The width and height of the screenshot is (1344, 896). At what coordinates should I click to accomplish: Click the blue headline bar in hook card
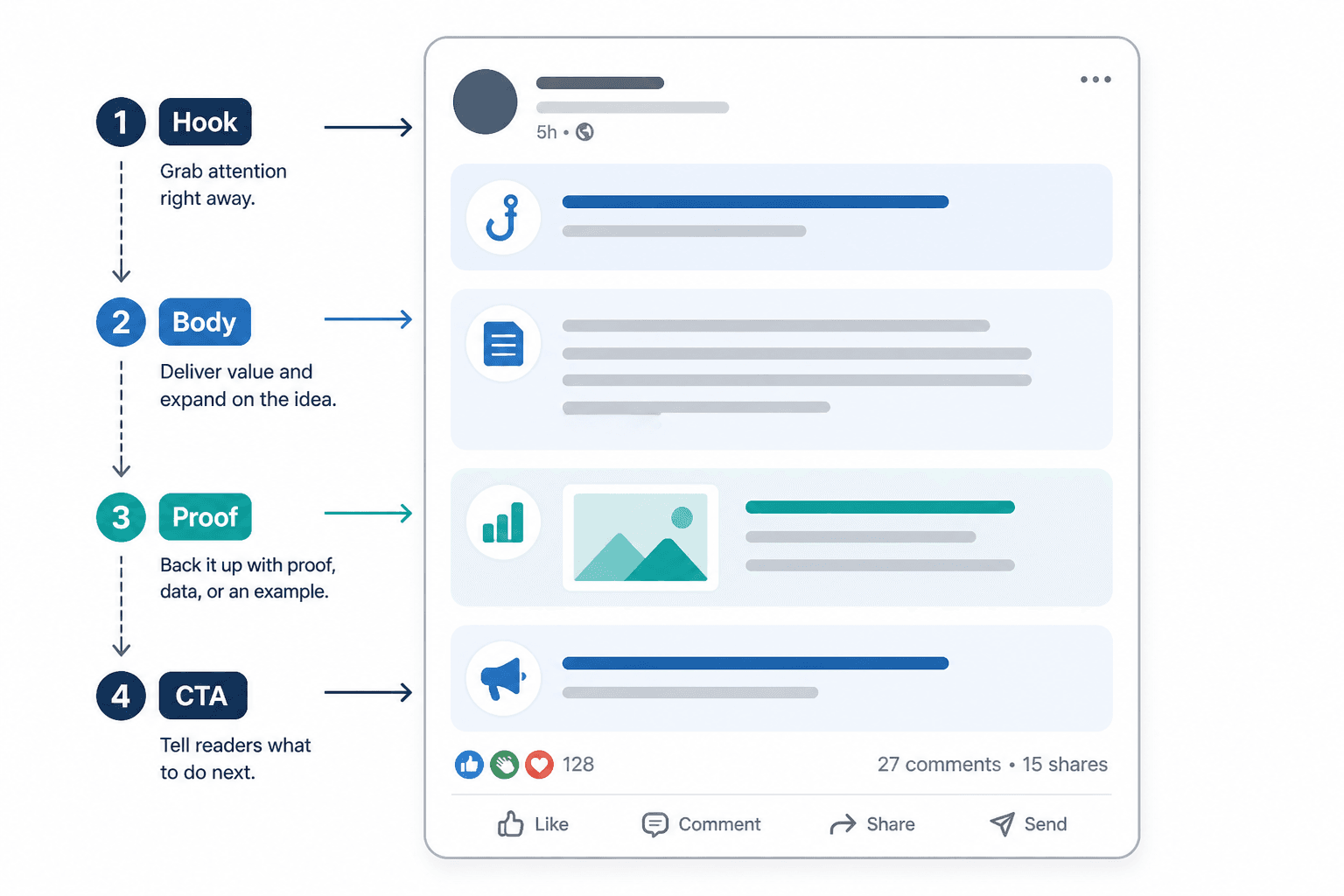click(755, 202)
